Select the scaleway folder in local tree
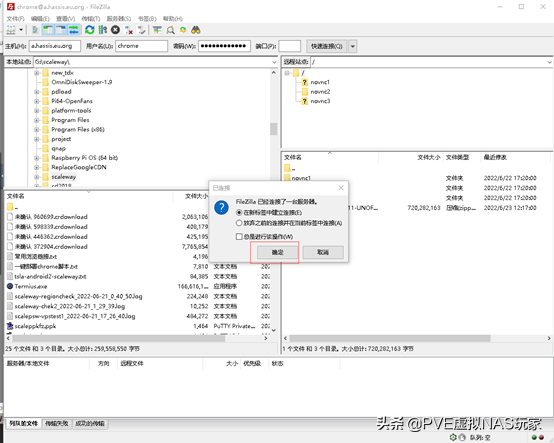Viewport: 554px width, 443px height. [64, 177]
